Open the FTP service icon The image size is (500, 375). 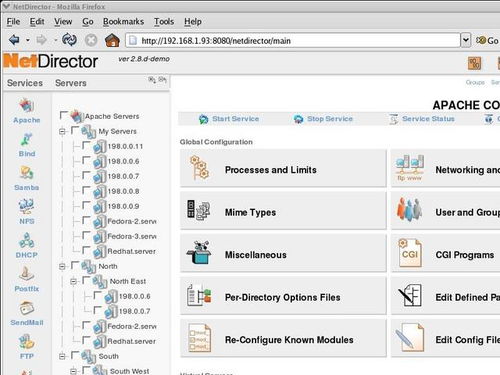click(x=26, y=342)
